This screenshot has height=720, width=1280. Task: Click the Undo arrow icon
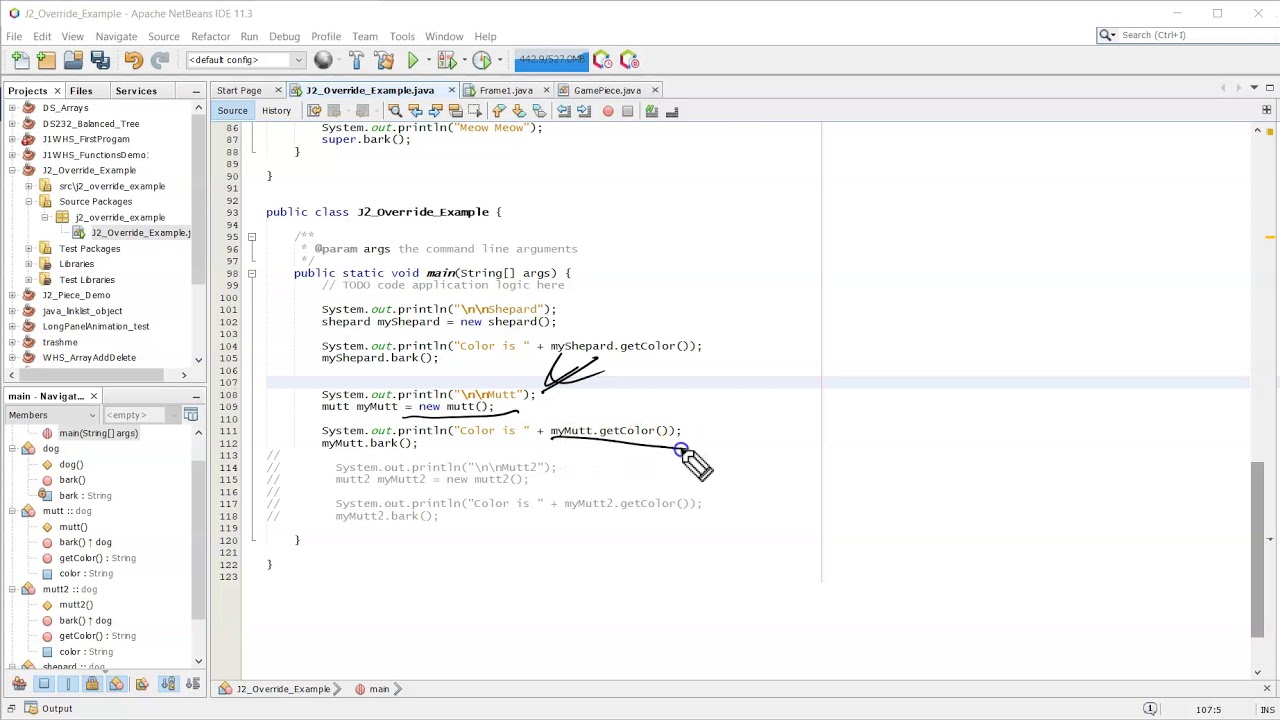tap(133, 61)
